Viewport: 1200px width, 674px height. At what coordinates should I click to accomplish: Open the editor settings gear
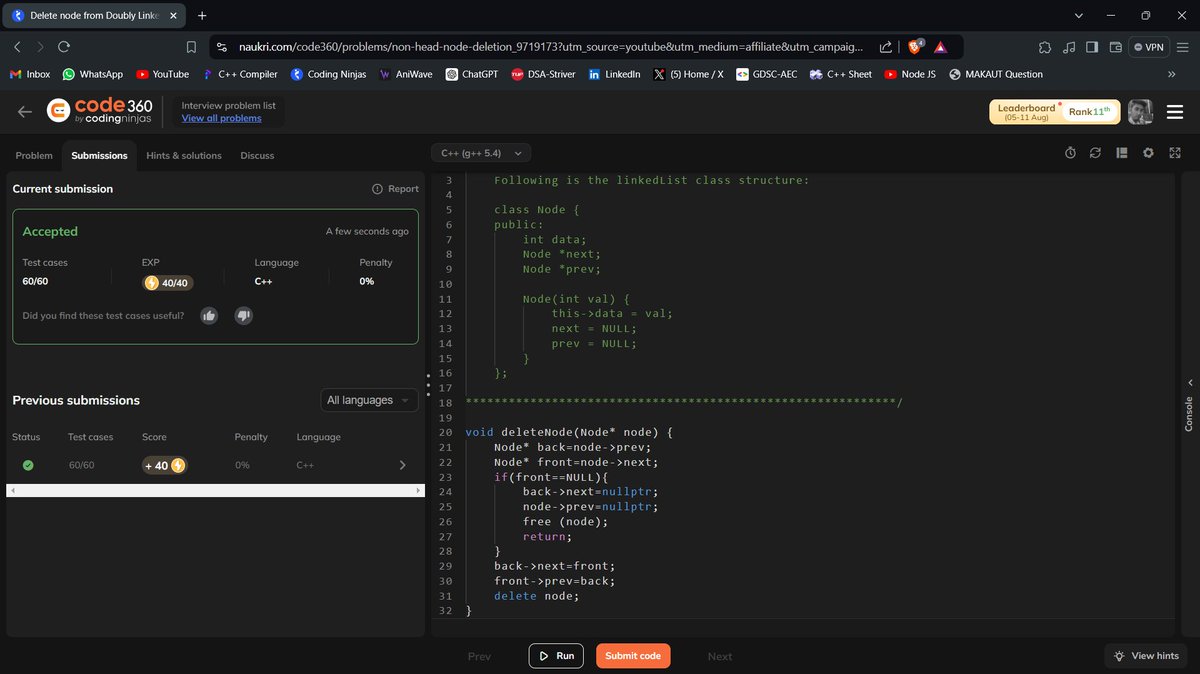pos(1148,153)
